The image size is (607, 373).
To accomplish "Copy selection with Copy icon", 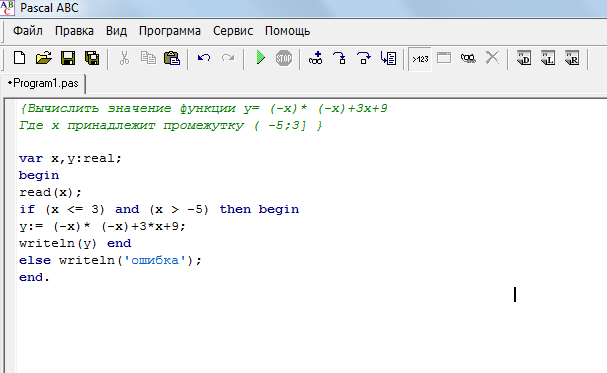I will click(148, 58).
